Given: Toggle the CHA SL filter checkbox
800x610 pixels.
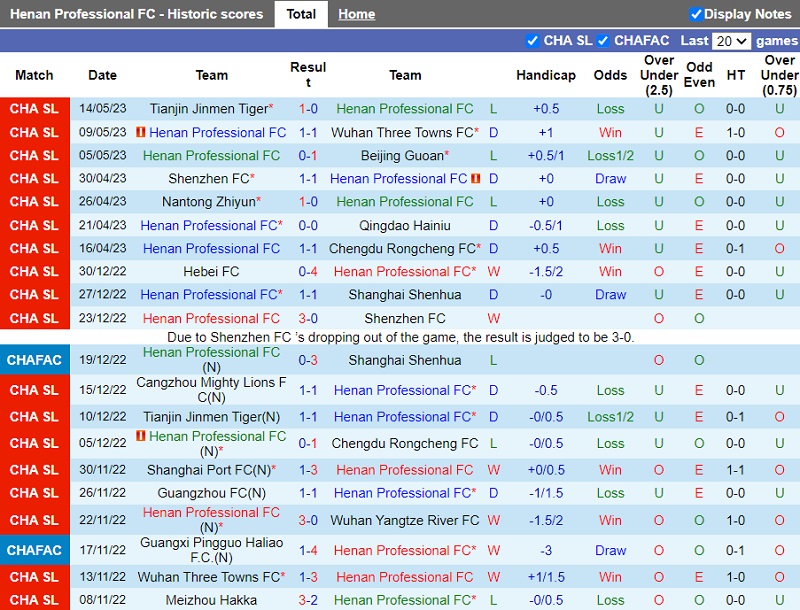Looking at the screenshot, I should tap(534, 41).
